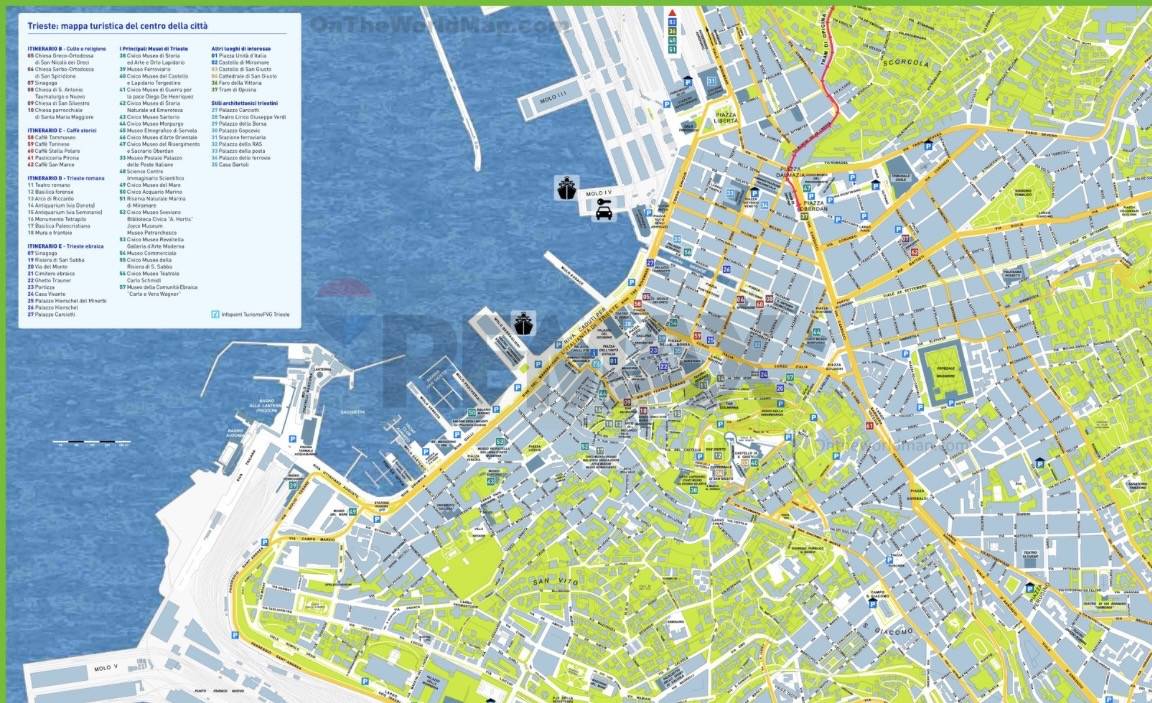This screenshot has width=1152, height=703.
Task: Select 'I Principali Musei di Trieste' heading
Action: 156,48
